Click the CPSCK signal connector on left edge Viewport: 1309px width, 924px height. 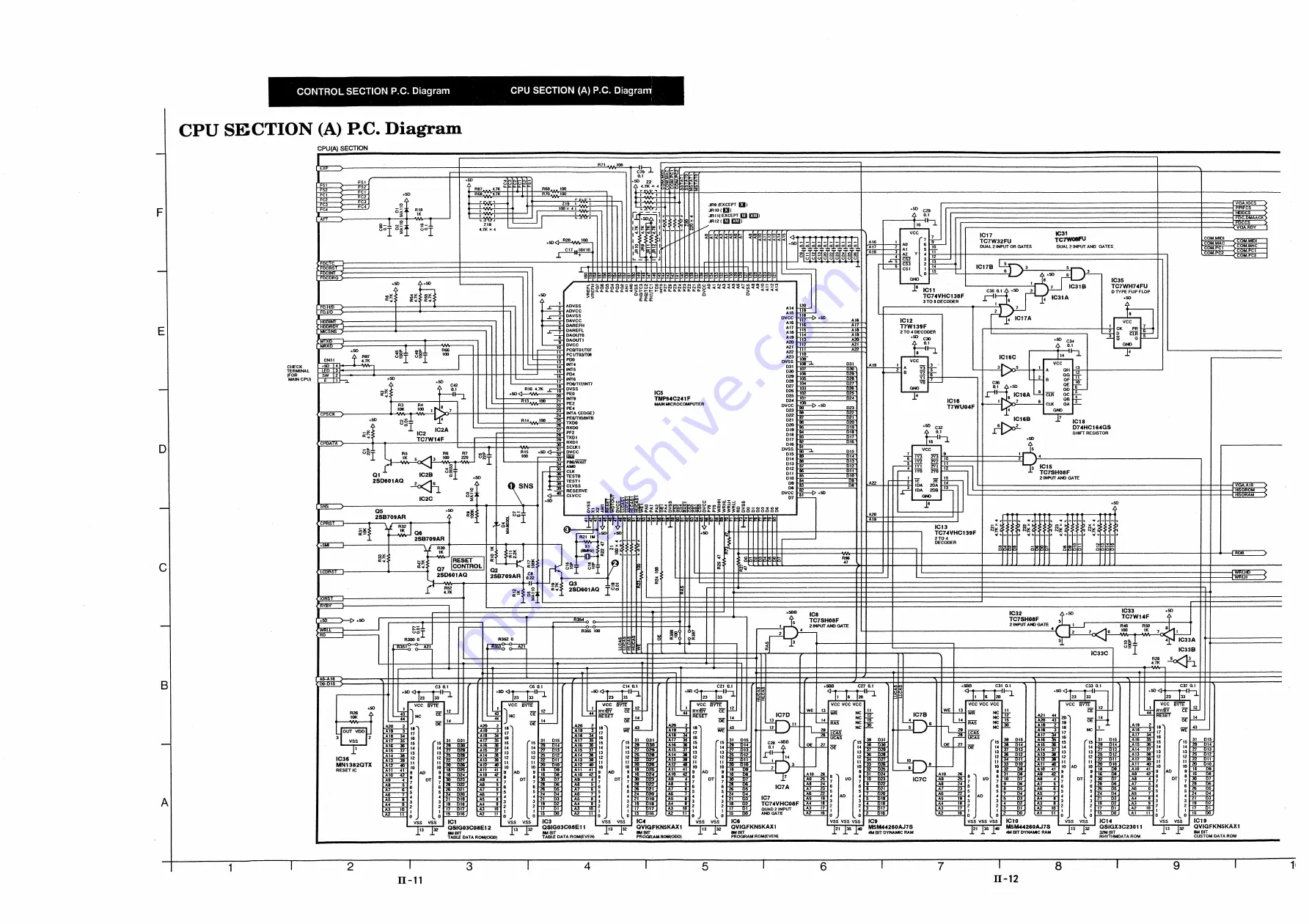[330, 414]
